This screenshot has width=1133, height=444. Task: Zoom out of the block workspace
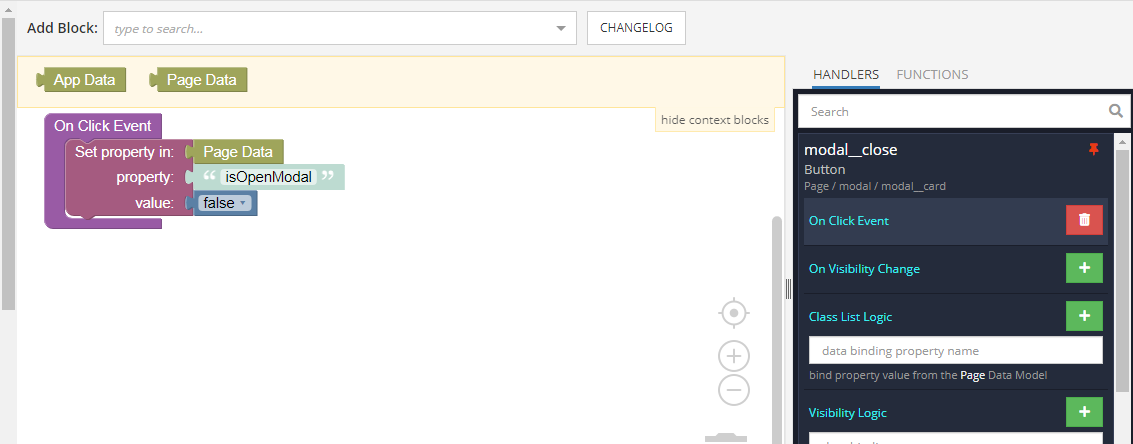click(x=734, y=390)
